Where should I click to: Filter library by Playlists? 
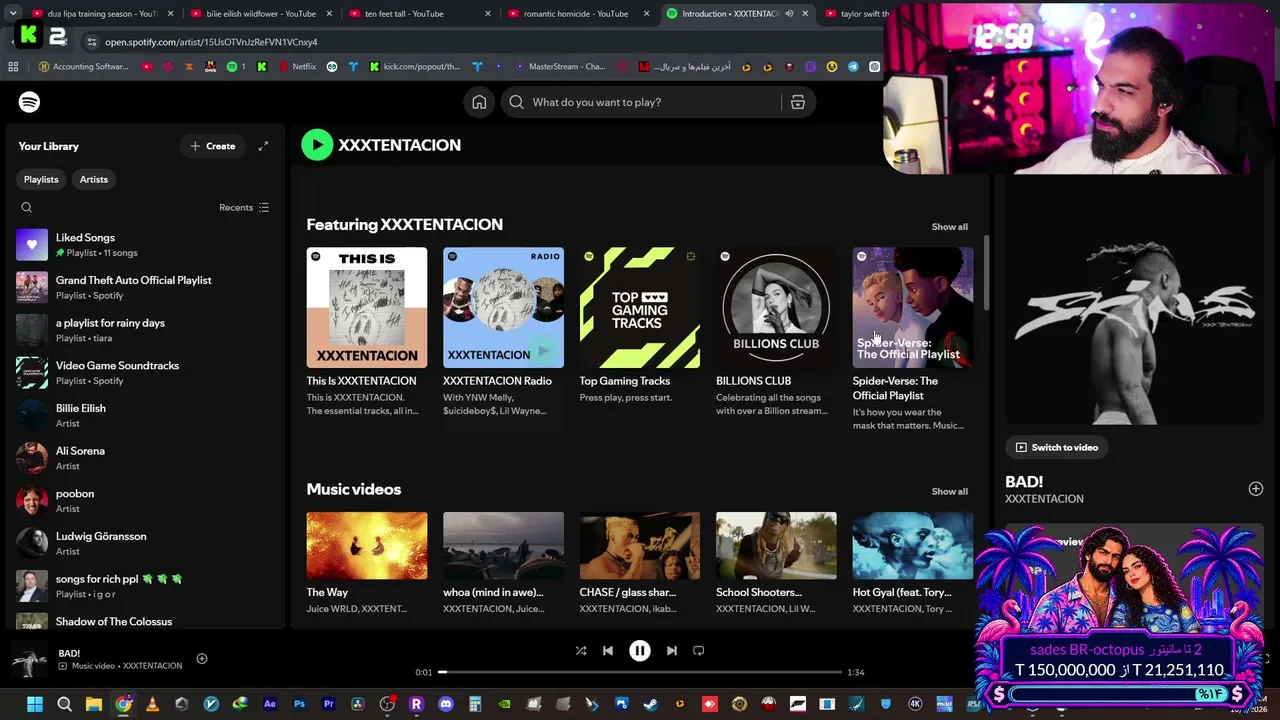click(x=41, y=179)
